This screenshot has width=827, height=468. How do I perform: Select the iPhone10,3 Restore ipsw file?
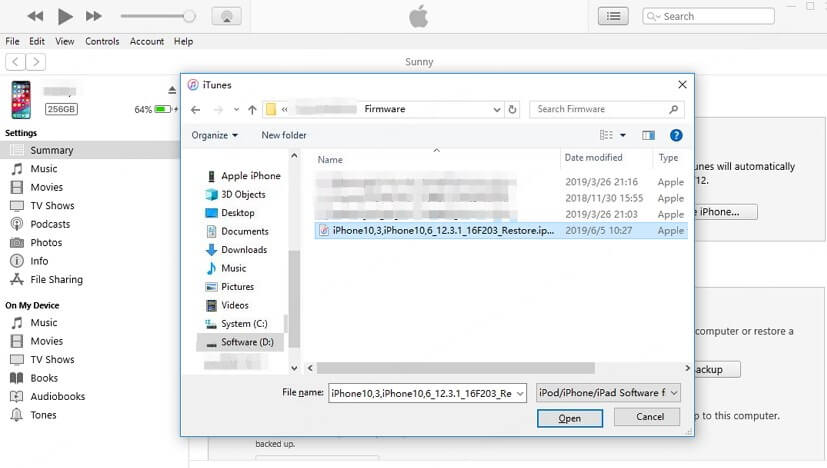[x=440, y=230]
